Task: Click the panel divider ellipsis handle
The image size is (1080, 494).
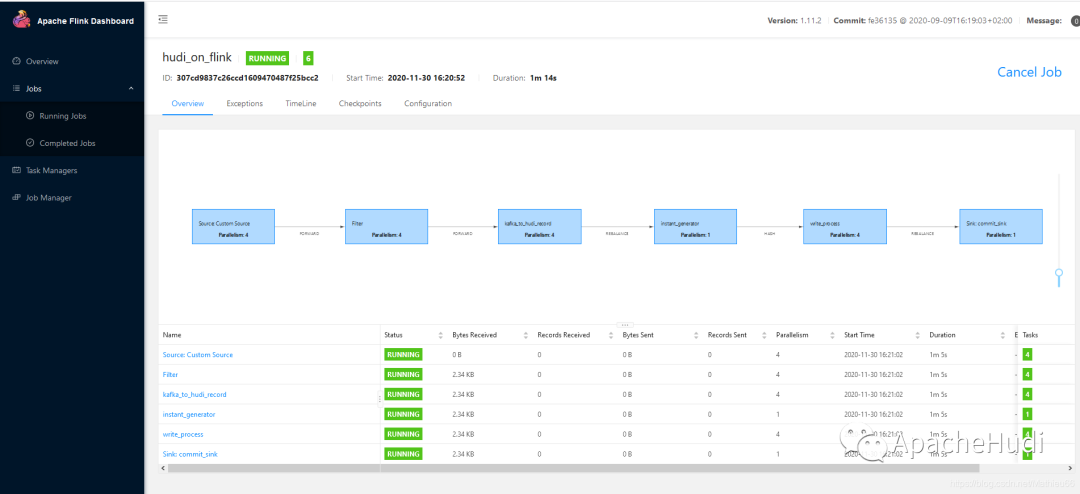Action: [625, 325]
